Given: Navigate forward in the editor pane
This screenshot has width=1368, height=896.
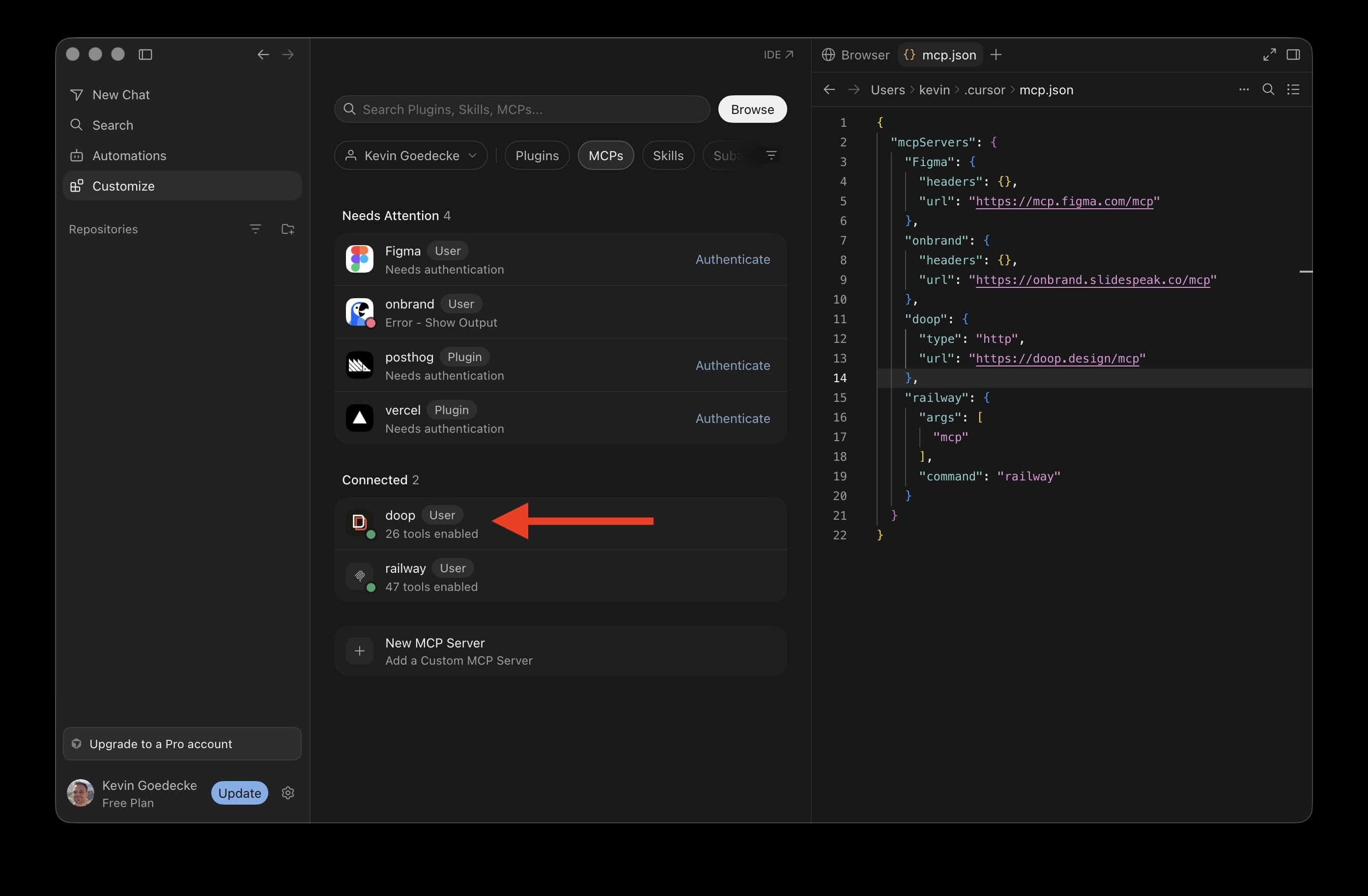Looking at the screenshot, I should coord(854,90).
